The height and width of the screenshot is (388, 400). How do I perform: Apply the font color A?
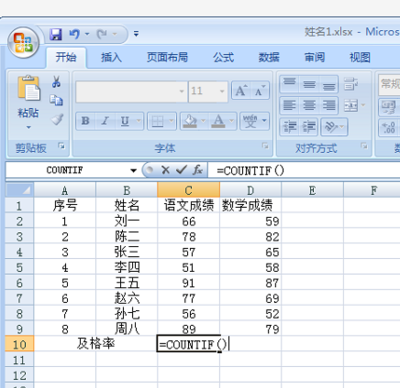tap(218, 121)
